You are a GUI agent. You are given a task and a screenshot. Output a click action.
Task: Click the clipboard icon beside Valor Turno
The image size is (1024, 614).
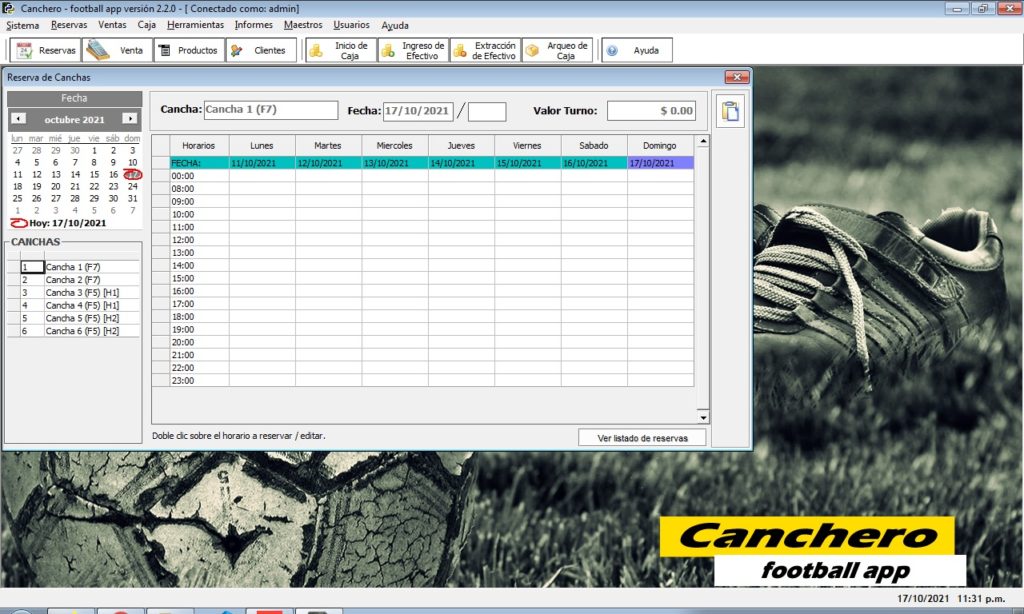pos(730,111)
